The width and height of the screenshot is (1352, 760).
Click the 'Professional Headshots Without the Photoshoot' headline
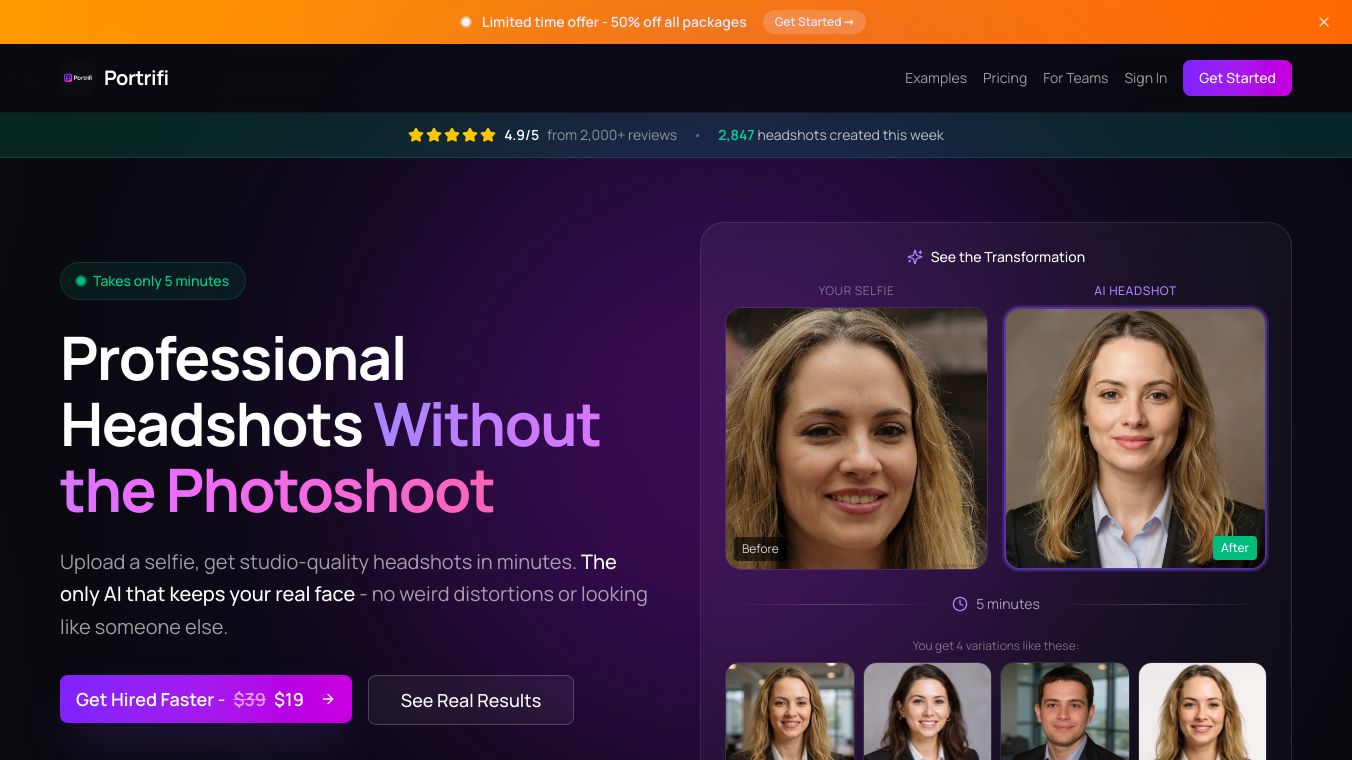[331, 424]
